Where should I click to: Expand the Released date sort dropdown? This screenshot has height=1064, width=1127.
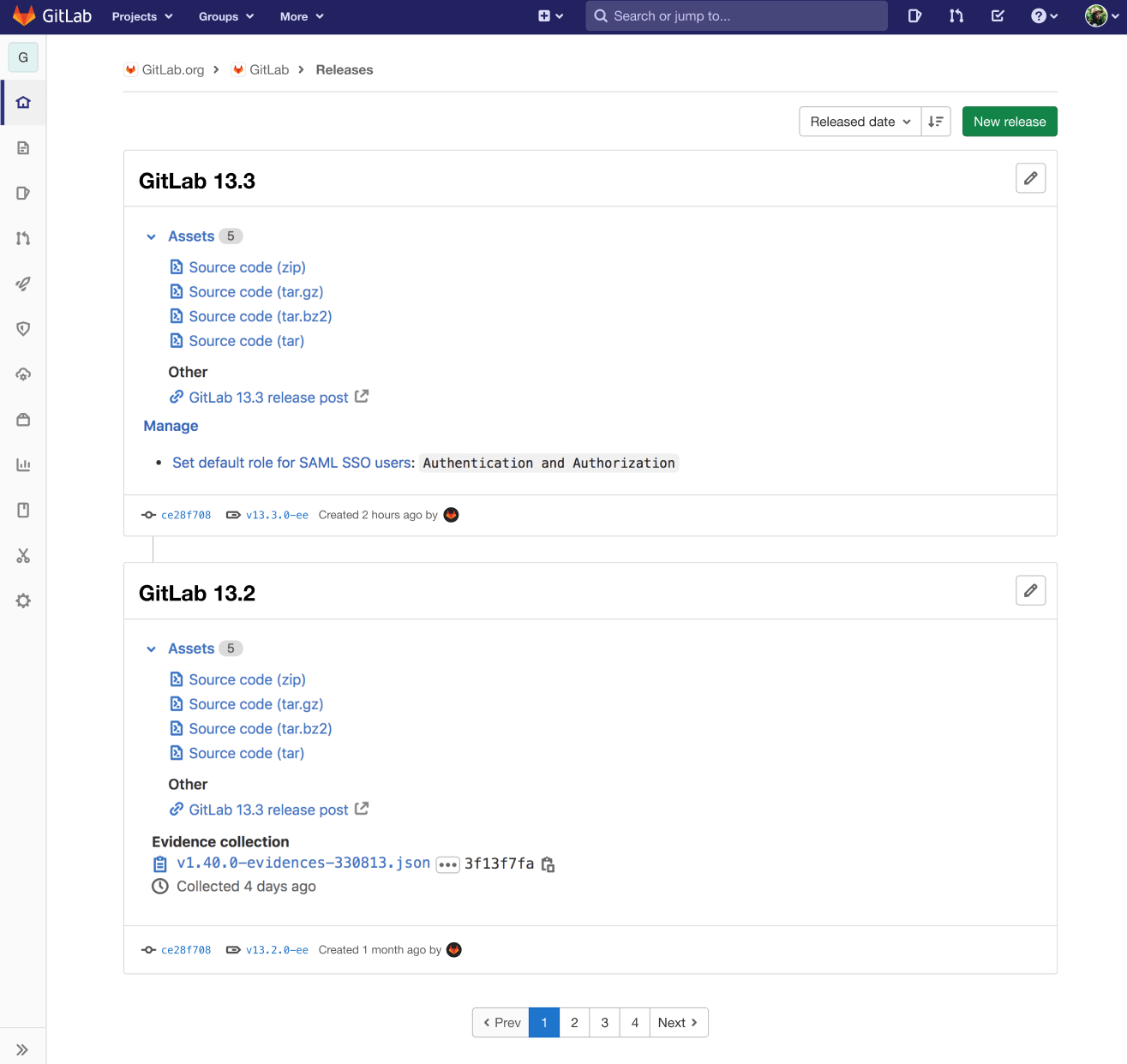point(859,121)
